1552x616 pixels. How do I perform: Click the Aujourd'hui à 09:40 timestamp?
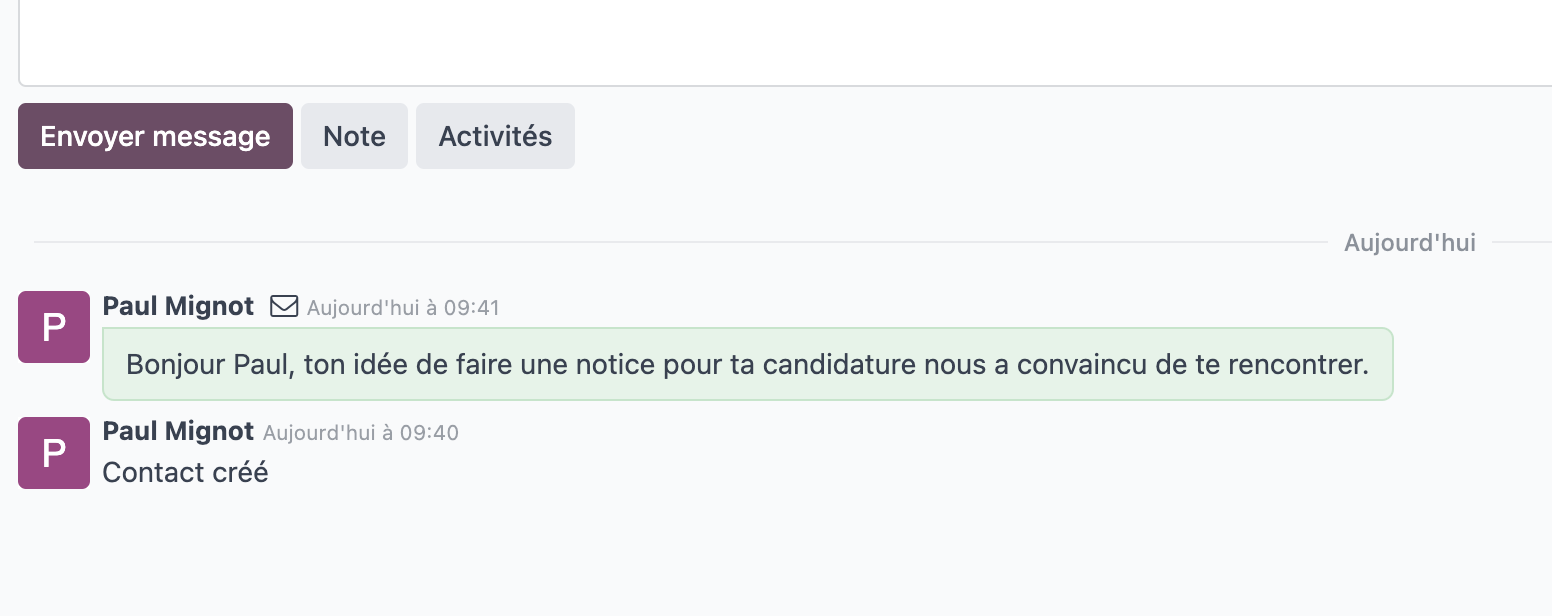[x=361, y=434]
